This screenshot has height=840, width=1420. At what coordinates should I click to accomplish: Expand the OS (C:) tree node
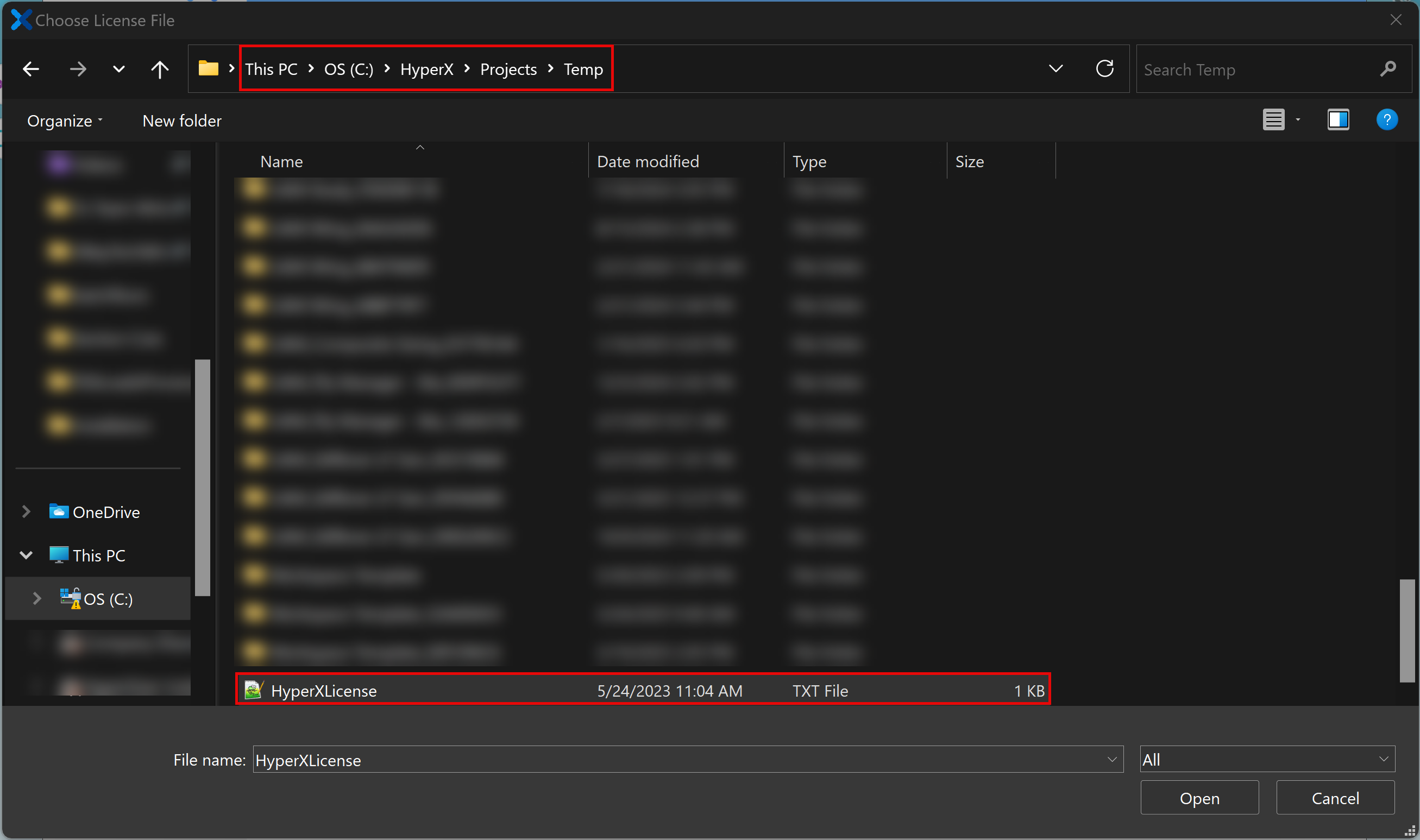37,598
